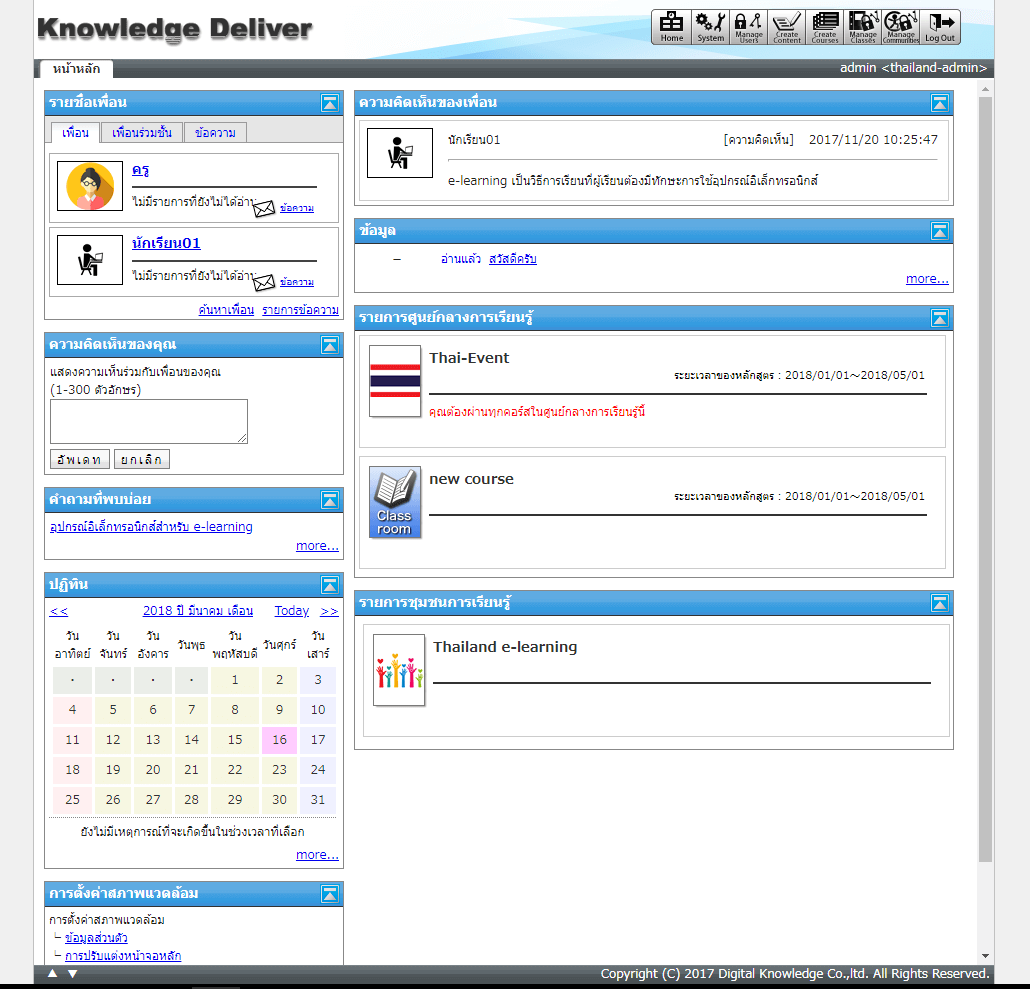Select day 16 in the calendar

click(x=279, y=740)
